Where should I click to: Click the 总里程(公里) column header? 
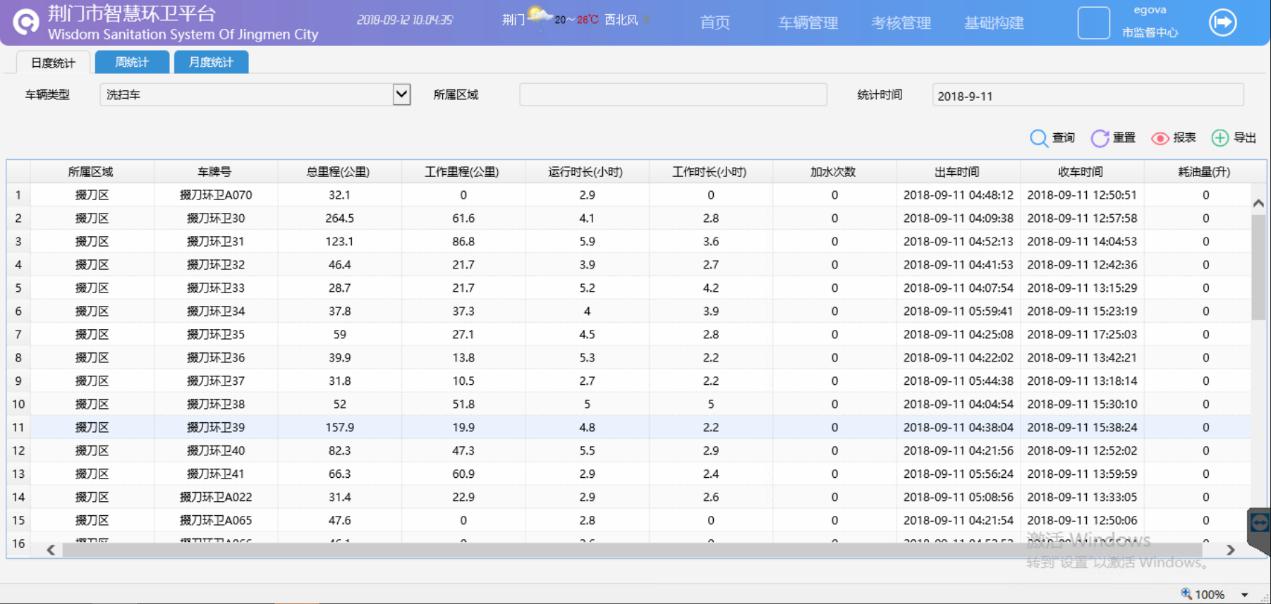point(340,172)
